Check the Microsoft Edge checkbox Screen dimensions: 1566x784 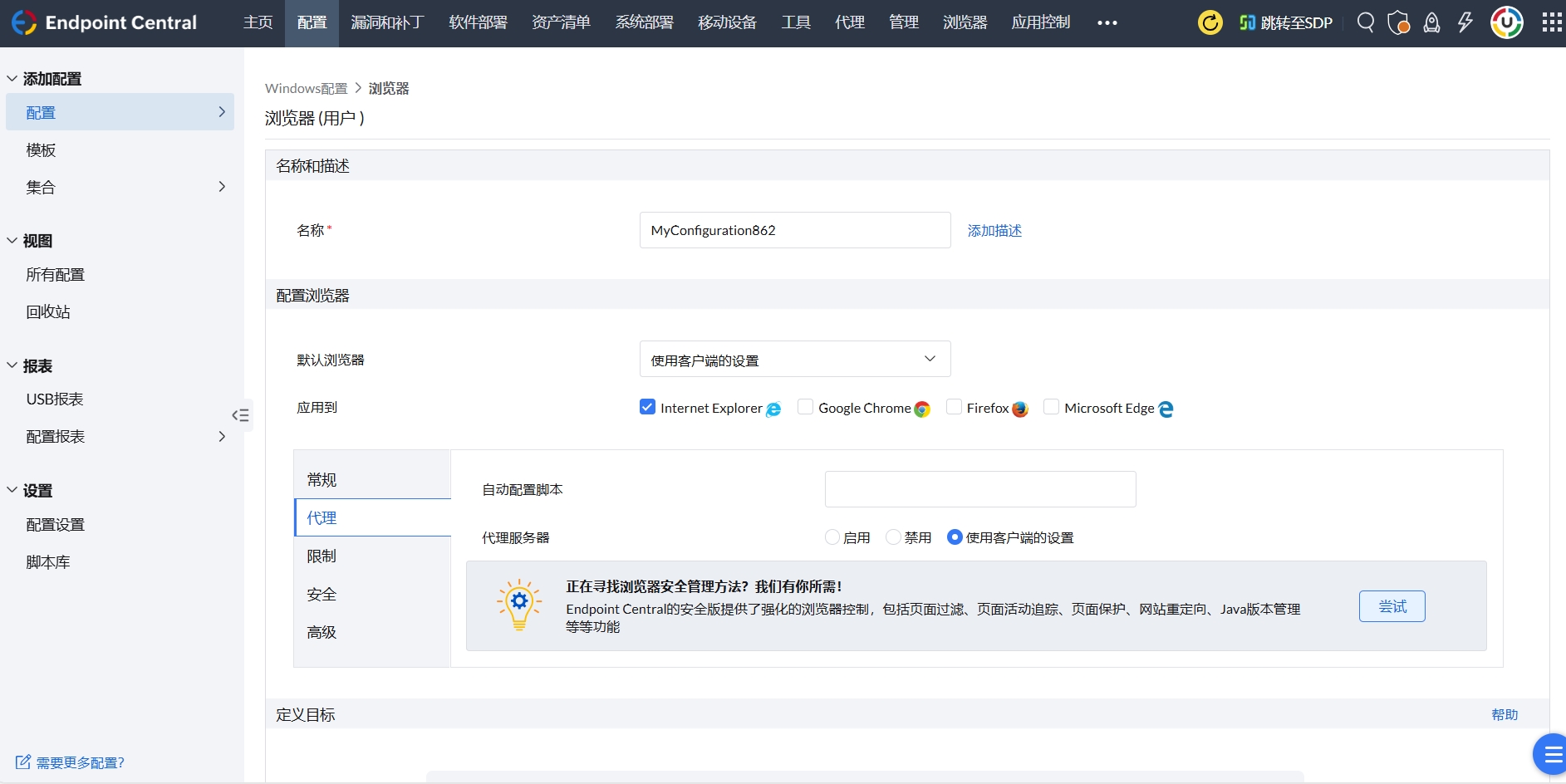(1051, 407)
